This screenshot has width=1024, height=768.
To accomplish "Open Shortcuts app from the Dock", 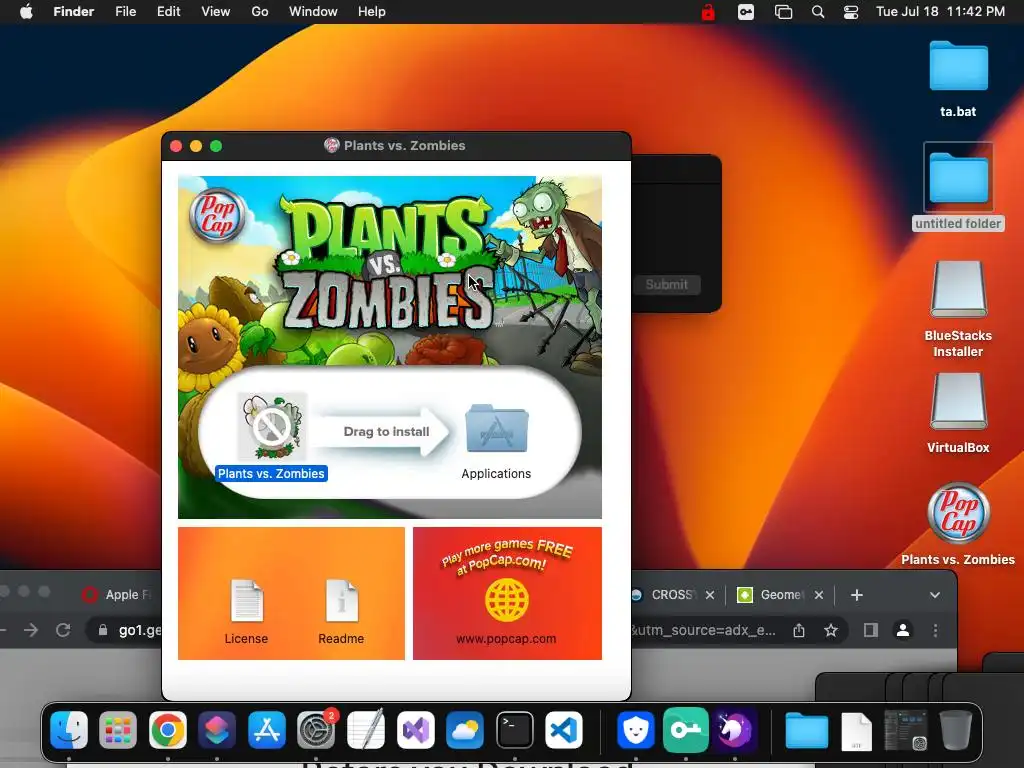I will coord(217,729).
